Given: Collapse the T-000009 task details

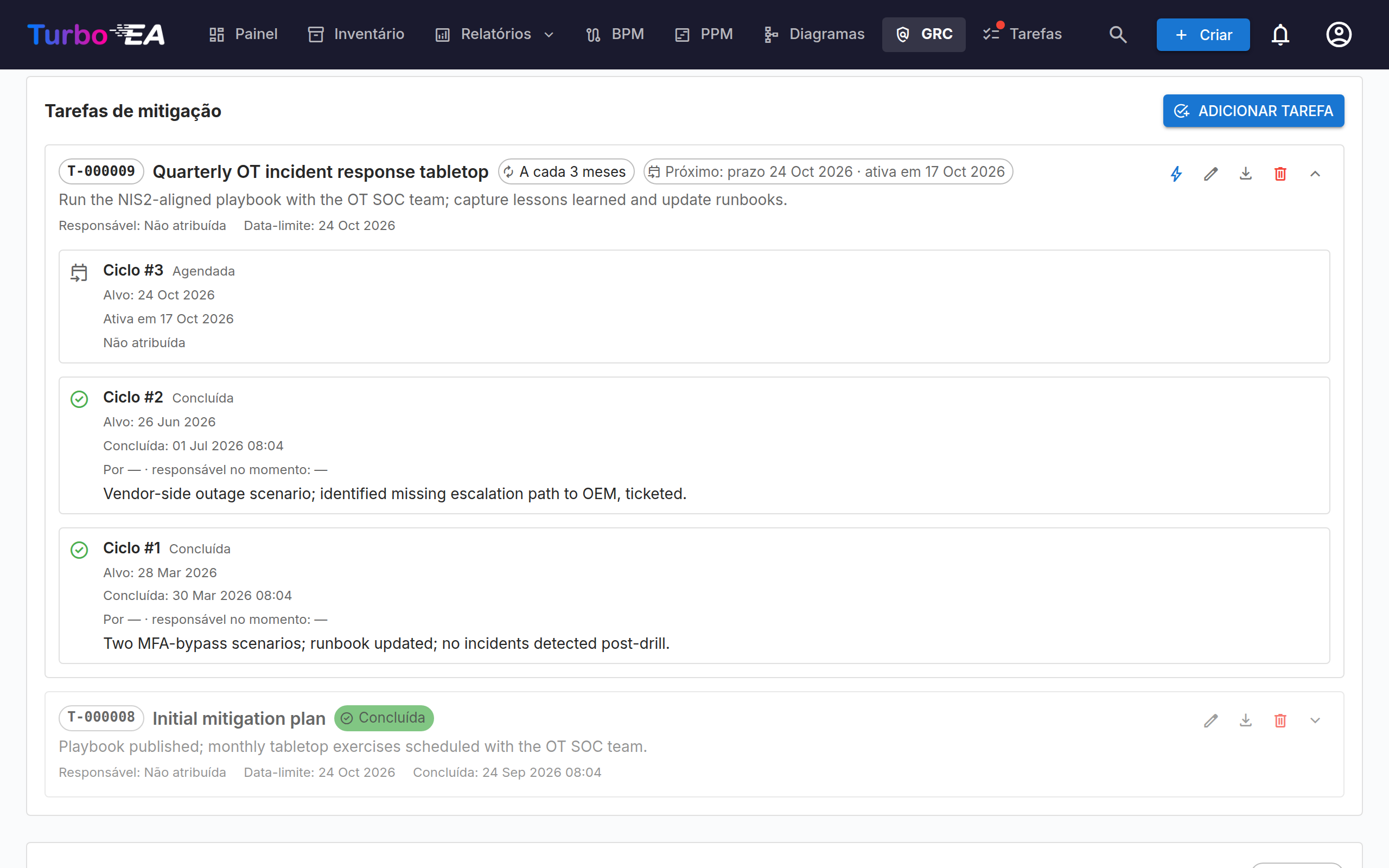Looking at the screenshot, I should pos(1315,174).
